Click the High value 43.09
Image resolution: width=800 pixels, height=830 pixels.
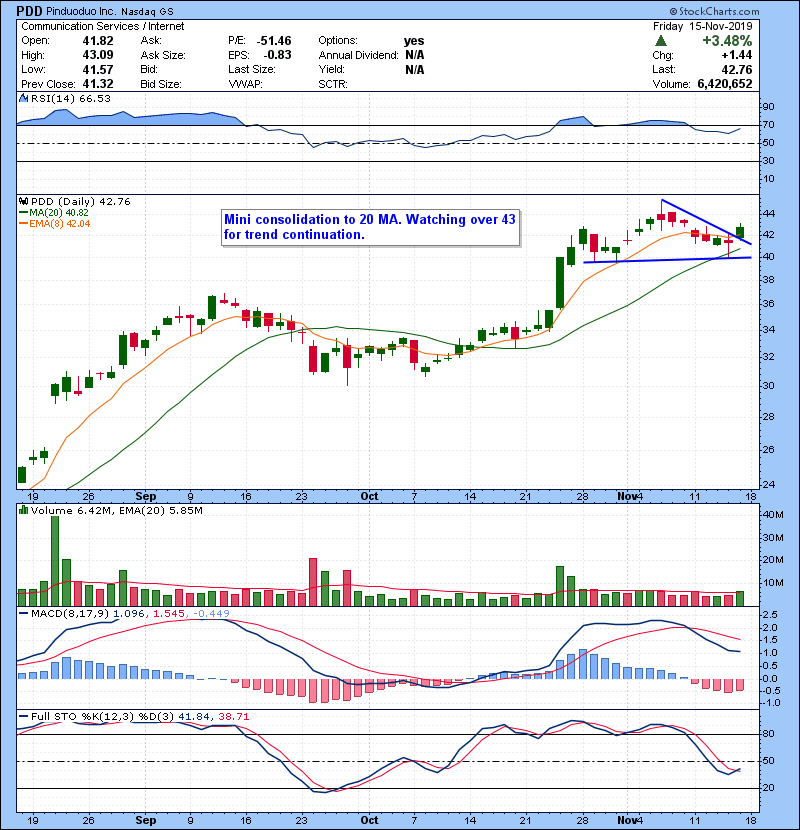[98, 55]
